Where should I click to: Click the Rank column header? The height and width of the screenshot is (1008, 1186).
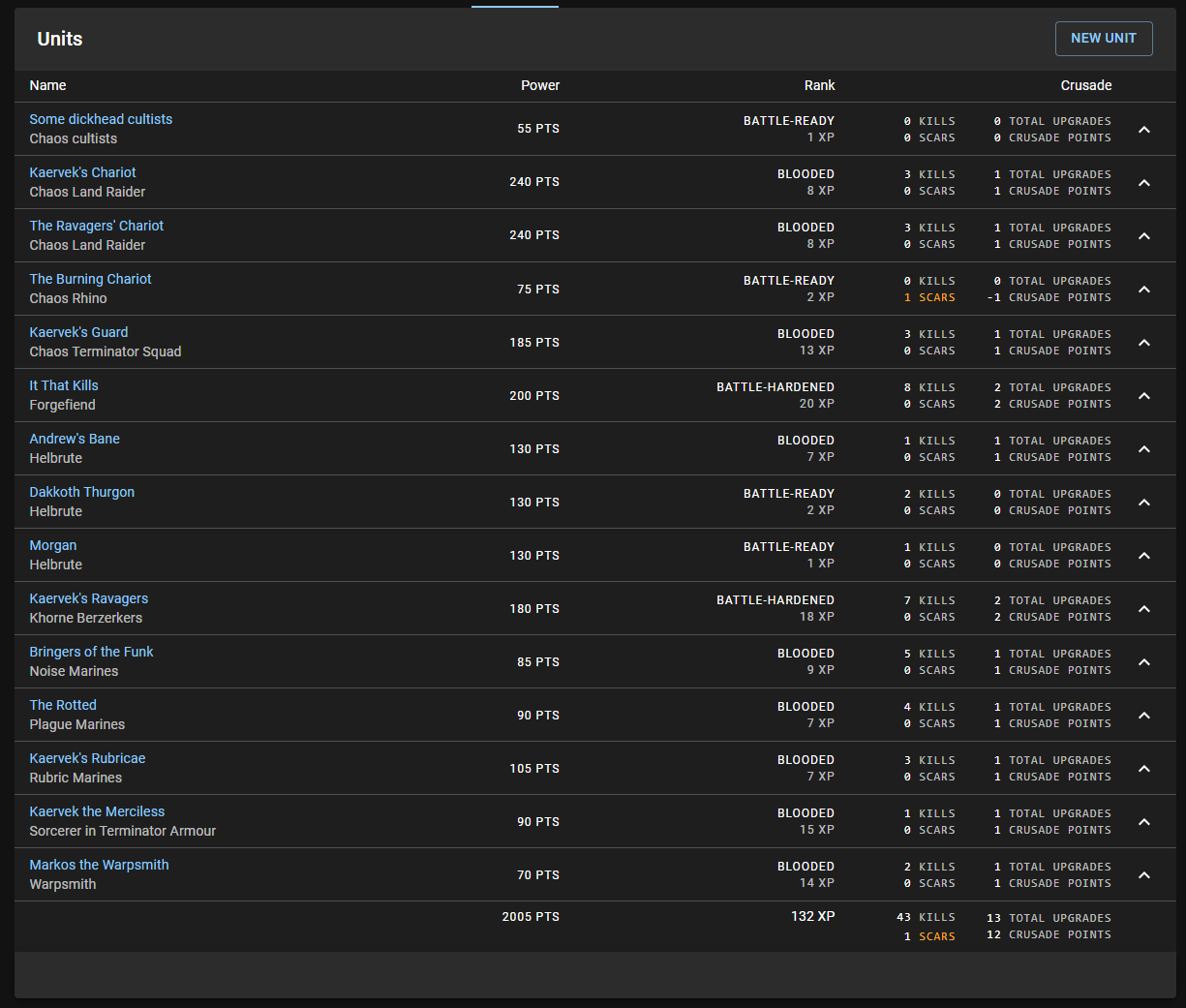click(x=819, y=85)
